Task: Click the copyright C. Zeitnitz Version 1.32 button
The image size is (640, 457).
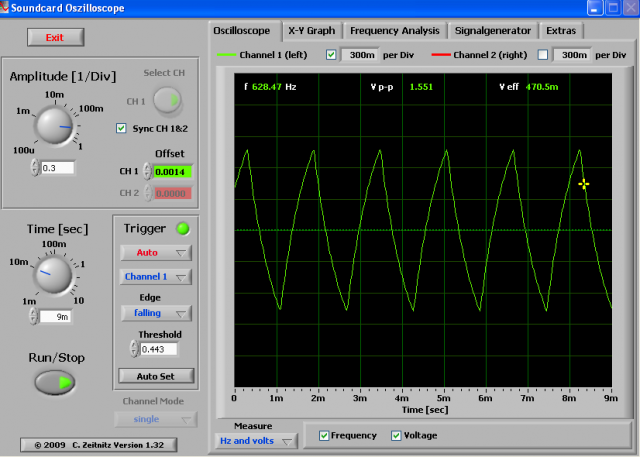Action: (98, 445)
